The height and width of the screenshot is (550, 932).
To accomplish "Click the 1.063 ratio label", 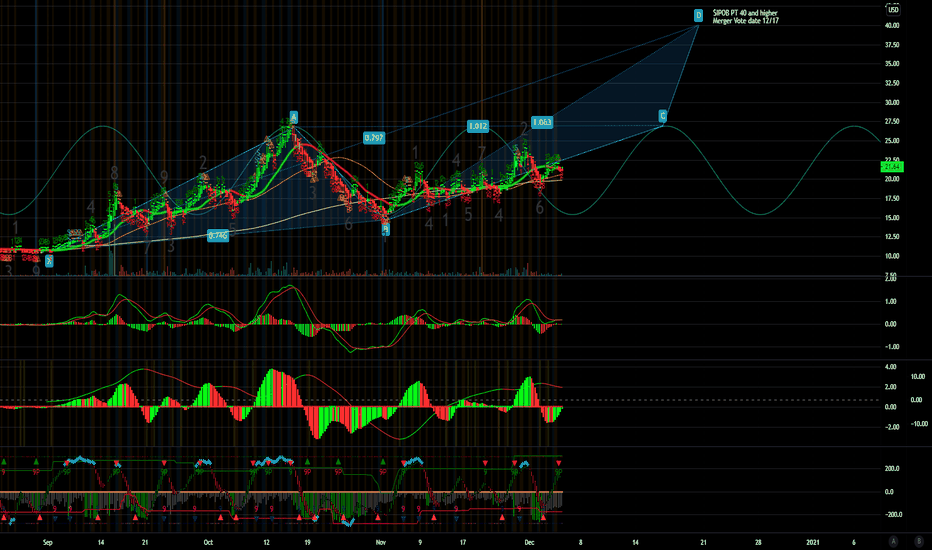I will [x=542, y=122].
